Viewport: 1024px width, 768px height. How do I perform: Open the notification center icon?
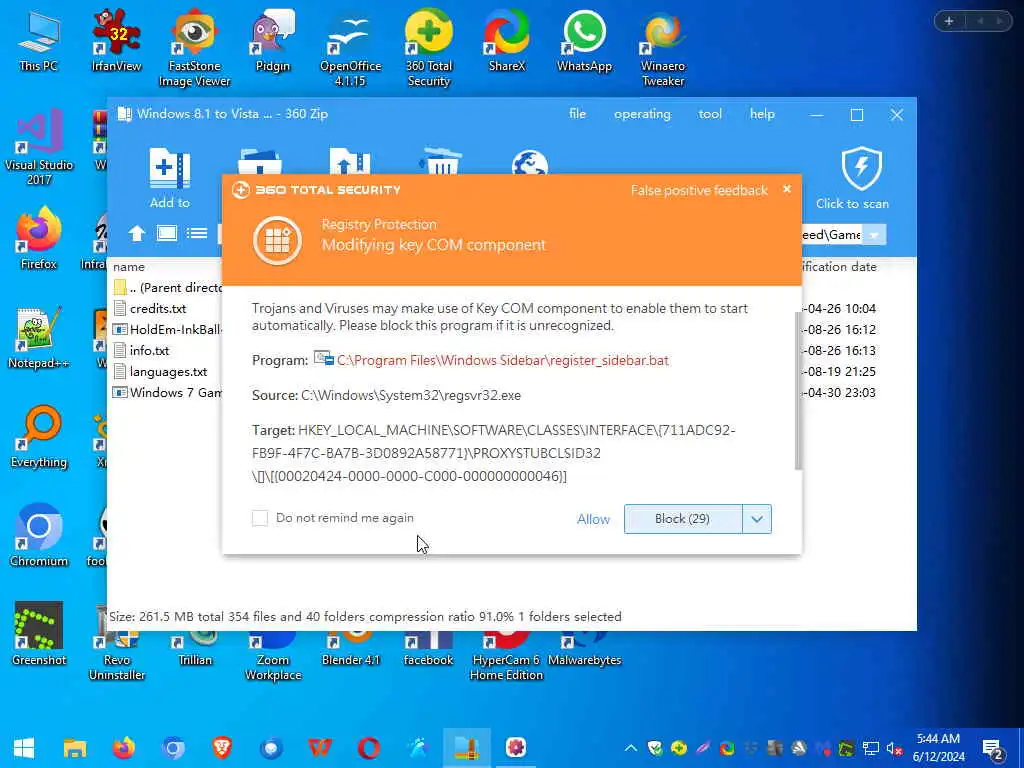[993, 748]
